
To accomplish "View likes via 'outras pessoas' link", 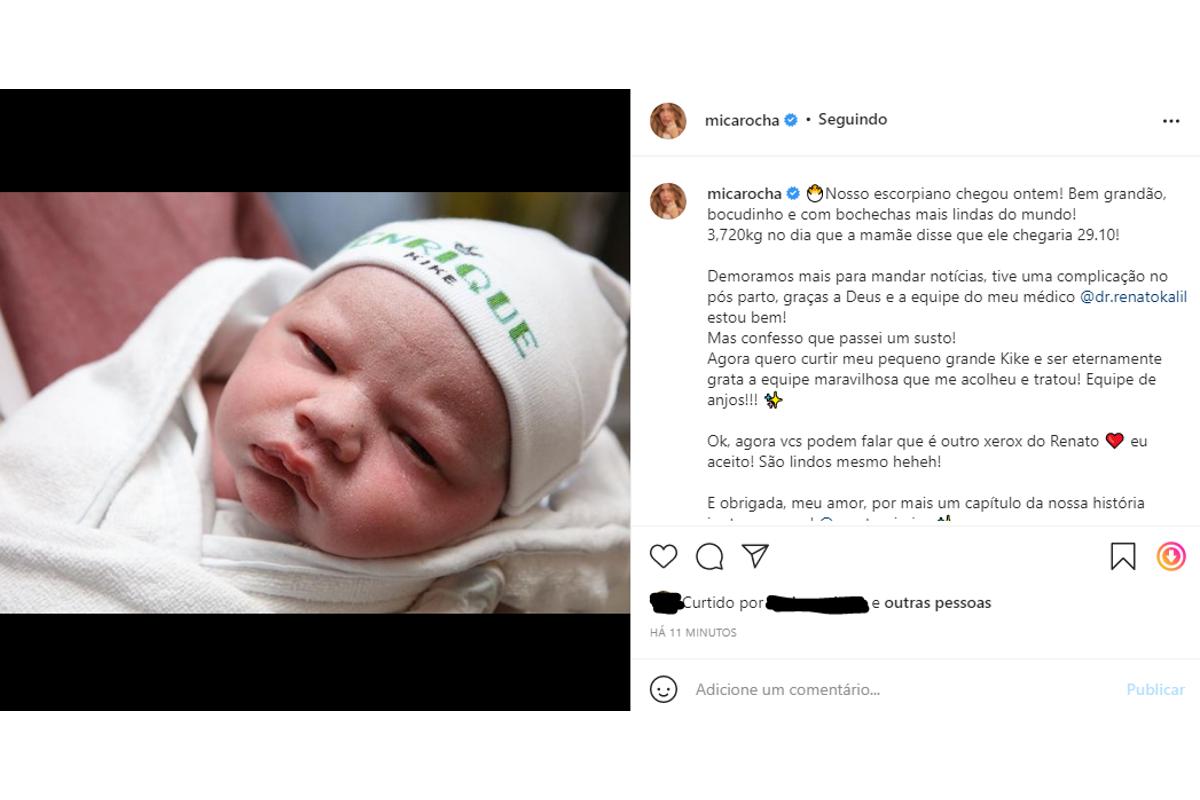I will click(x=938, y=603).
